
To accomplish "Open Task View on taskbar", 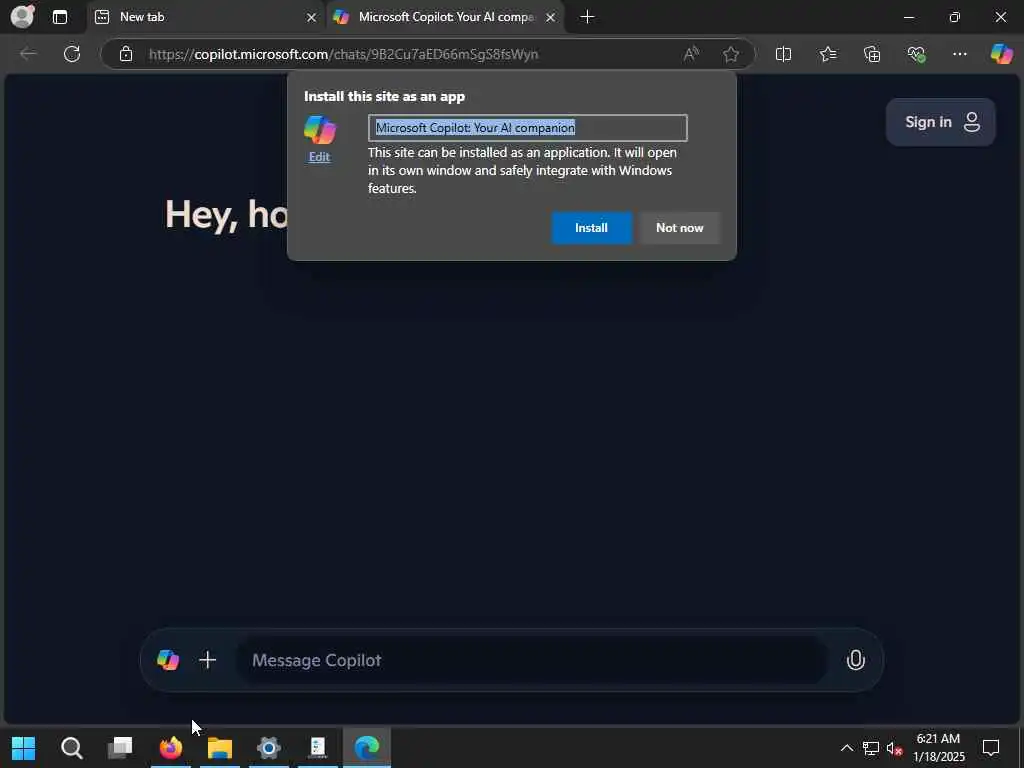I will [120, 748].
